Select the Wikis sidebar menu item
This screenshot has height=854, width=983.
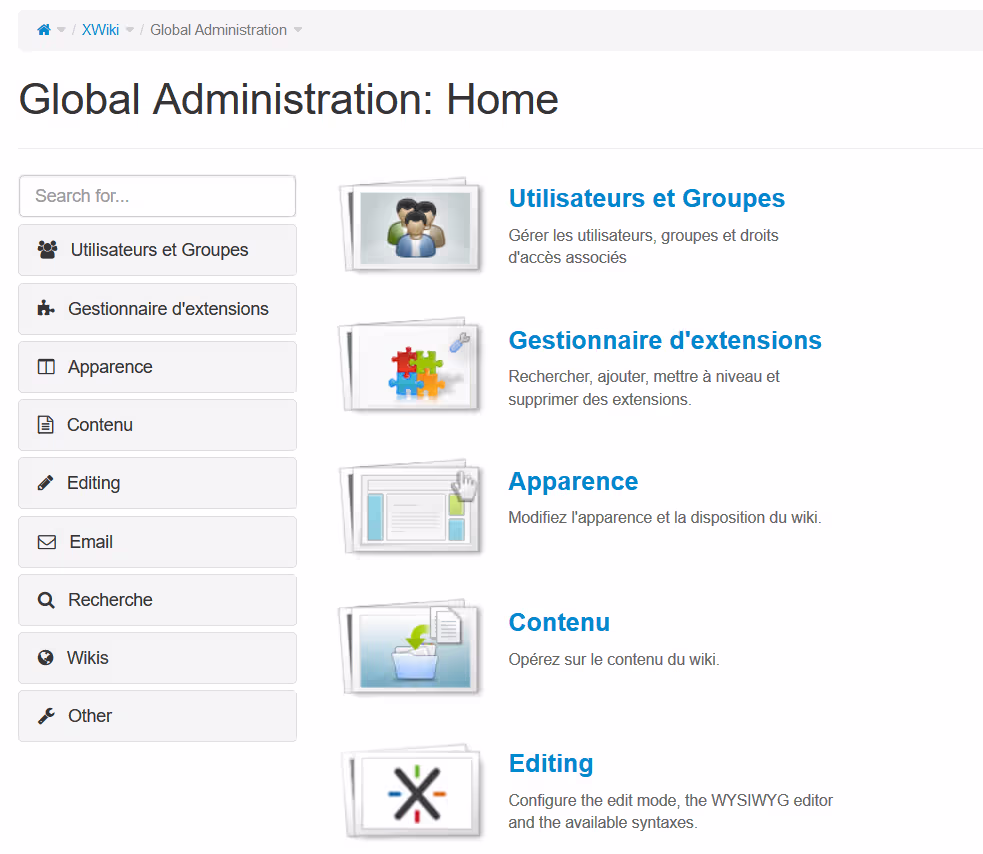[x=157, y=658]
